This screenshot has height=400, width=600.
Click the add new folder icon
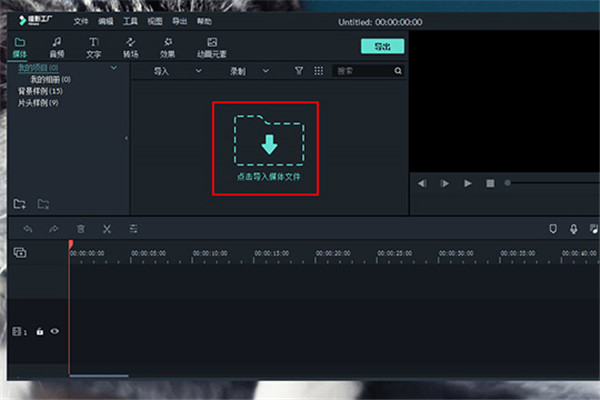[20, 204]
